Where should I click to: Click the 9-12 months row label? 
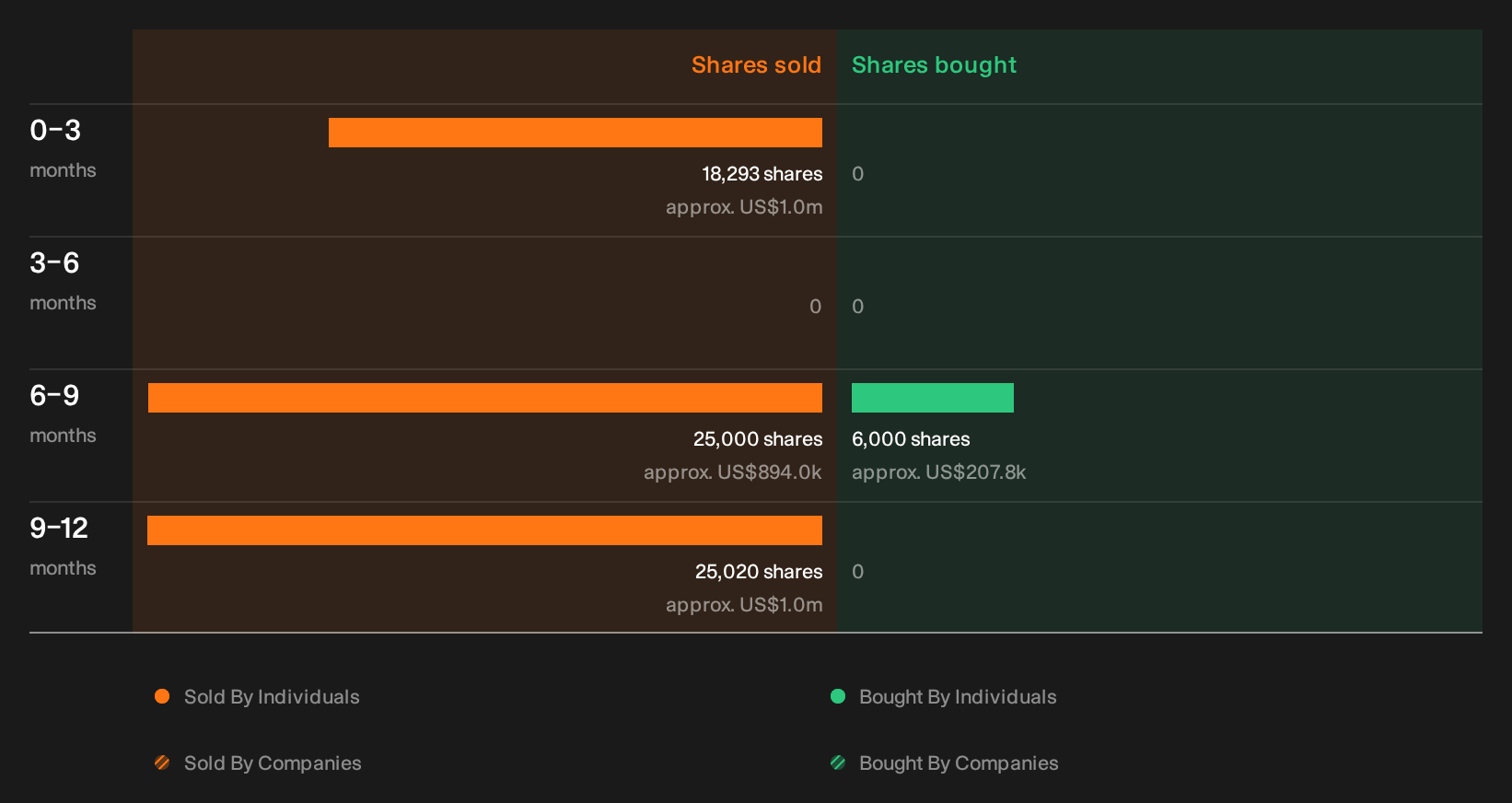63,545
